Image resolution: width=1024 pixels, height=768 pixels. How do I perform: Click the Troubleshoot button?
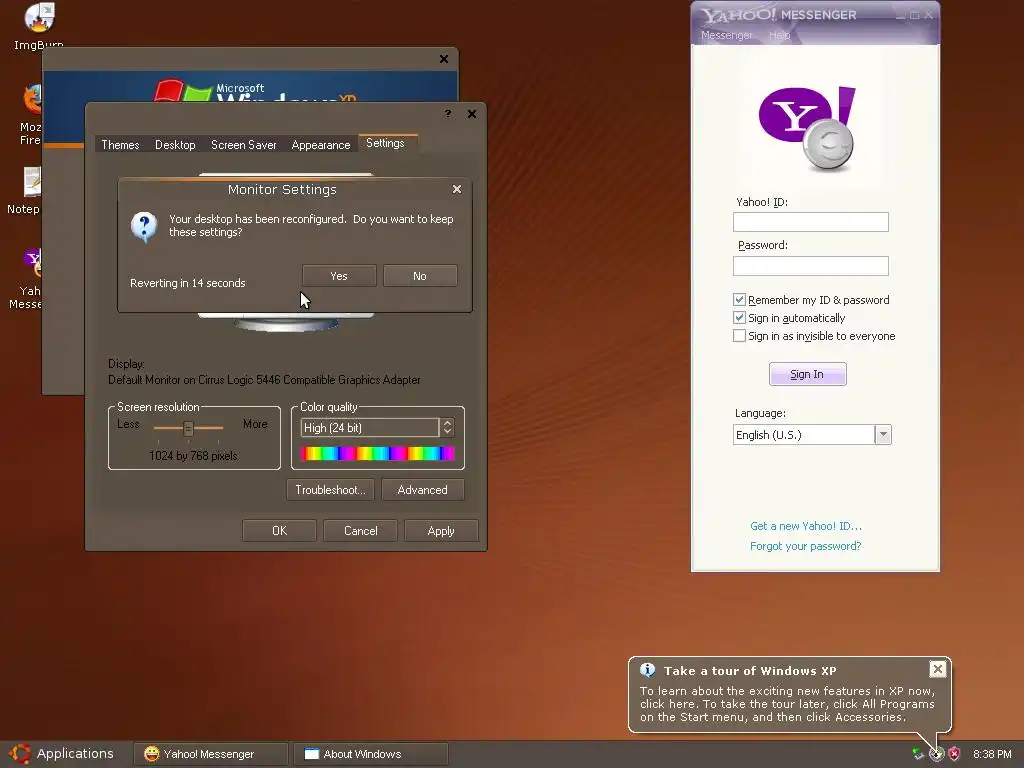(330, 490)
